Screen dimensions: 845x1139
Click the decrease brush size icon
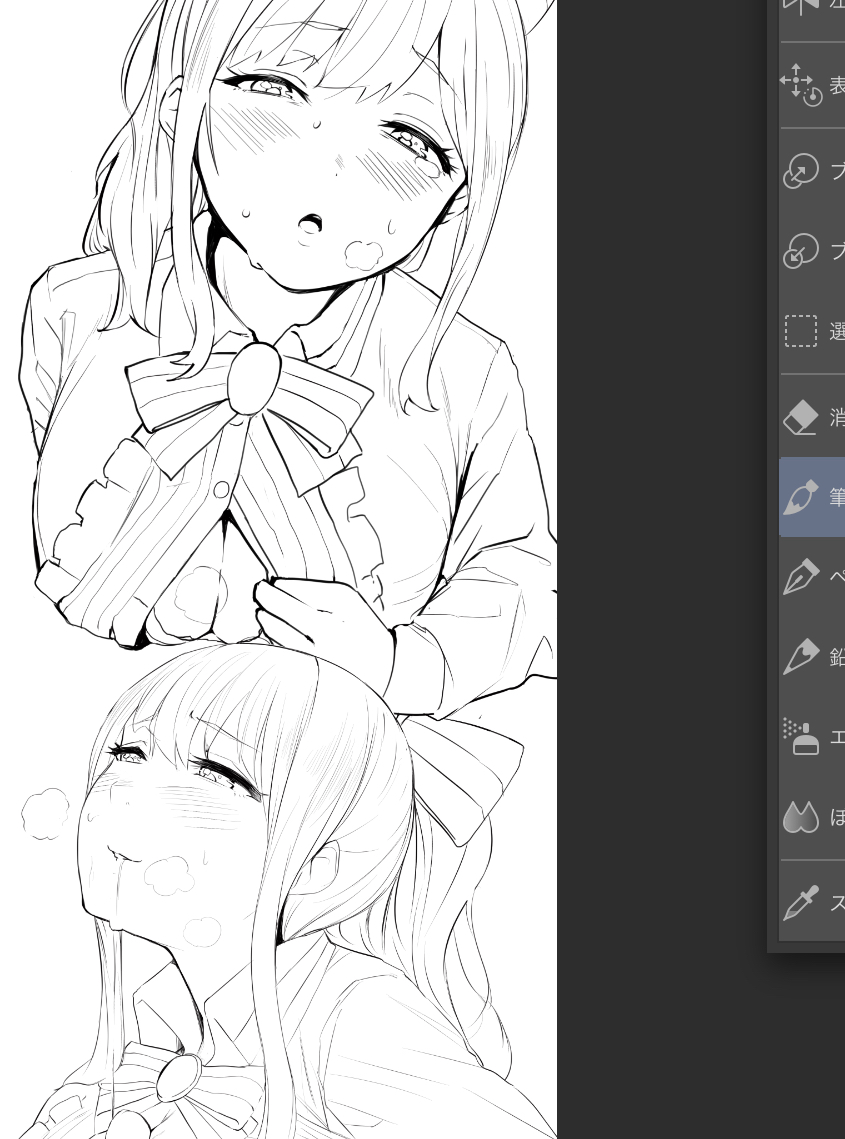click(x=801, y=251)
